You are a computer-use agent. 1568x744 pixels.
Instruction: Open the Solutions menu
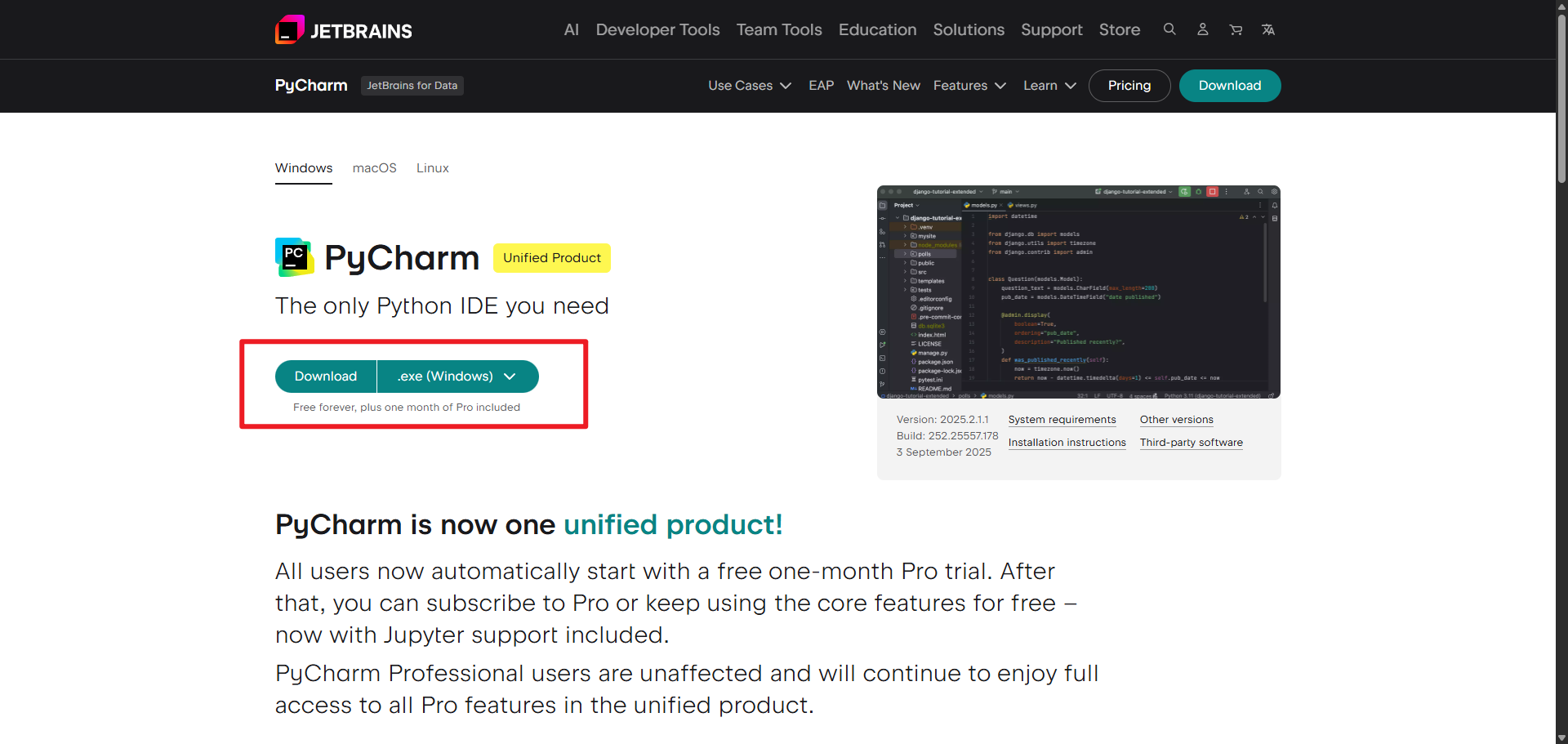969,29
